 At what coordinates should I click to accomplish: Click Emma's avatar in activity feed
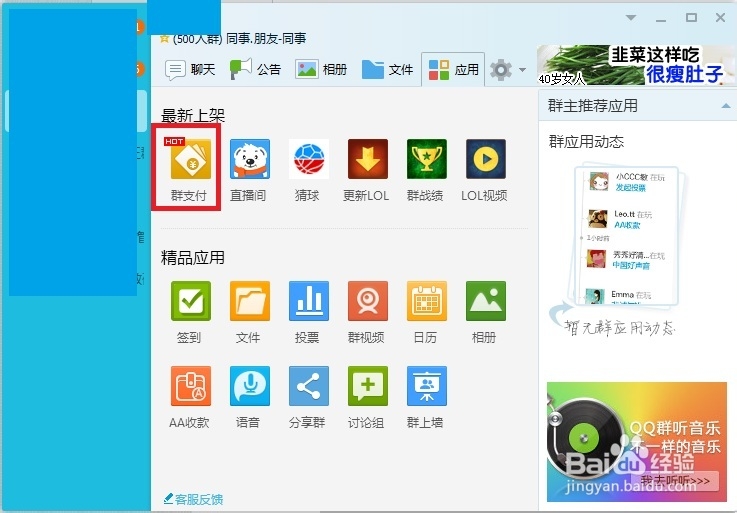point(595,296)
